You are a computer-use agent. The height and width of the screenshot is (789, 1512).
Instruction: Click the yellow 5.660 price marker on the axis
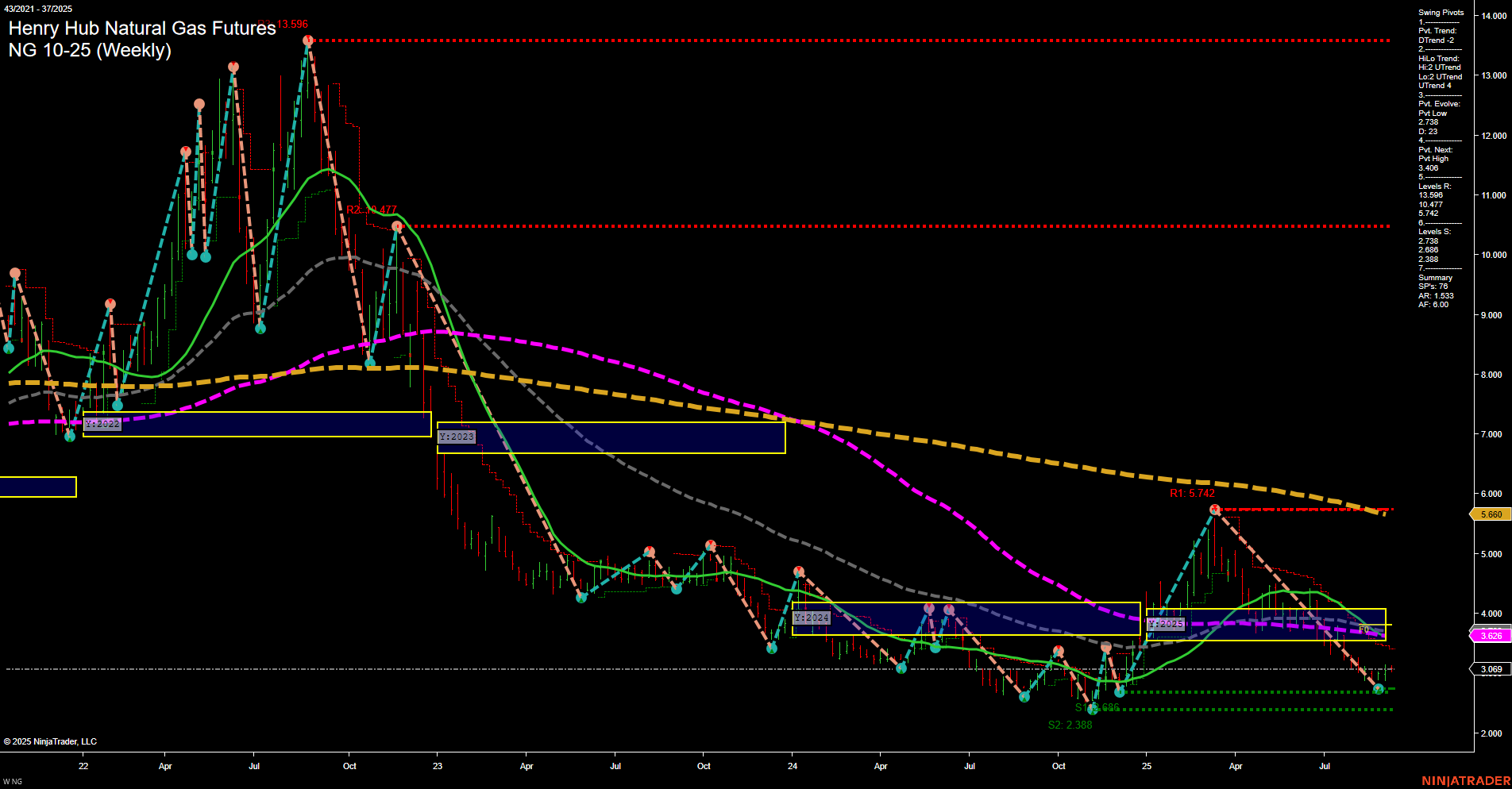pyautogui.click(x=1491, y=514)
